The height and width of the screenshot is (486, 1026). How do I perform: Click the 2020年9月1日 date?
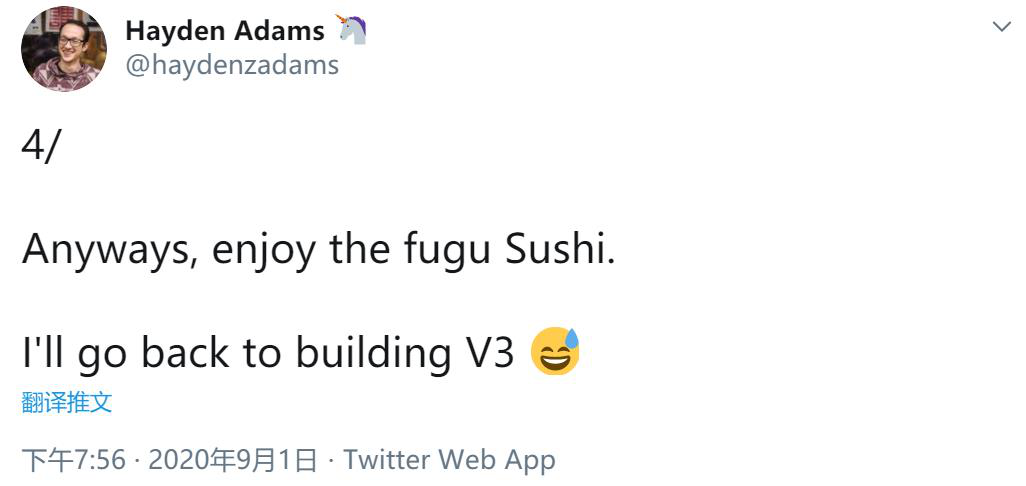click(233, 460)
